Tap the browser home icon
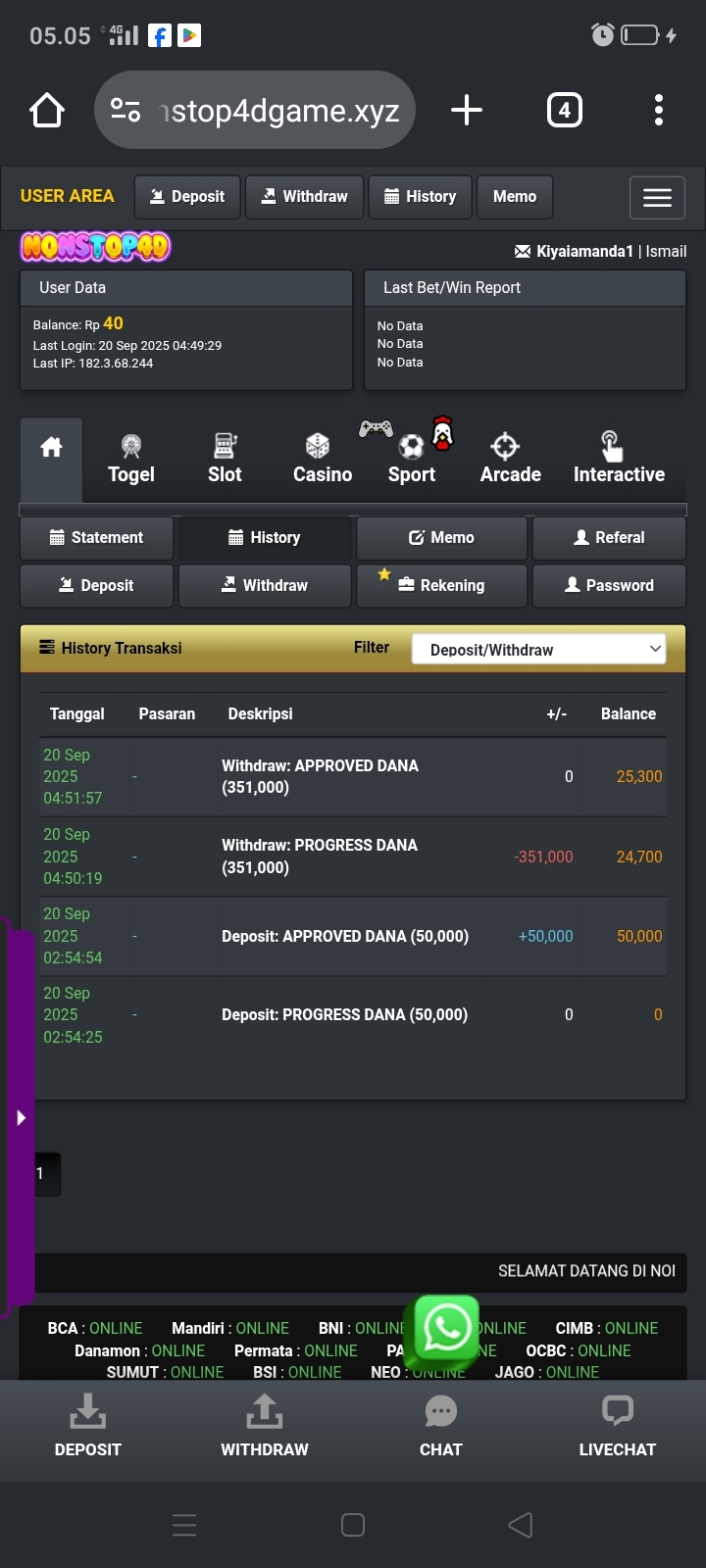This screenshot has height=1568, width=706. (x=47, y=110)
